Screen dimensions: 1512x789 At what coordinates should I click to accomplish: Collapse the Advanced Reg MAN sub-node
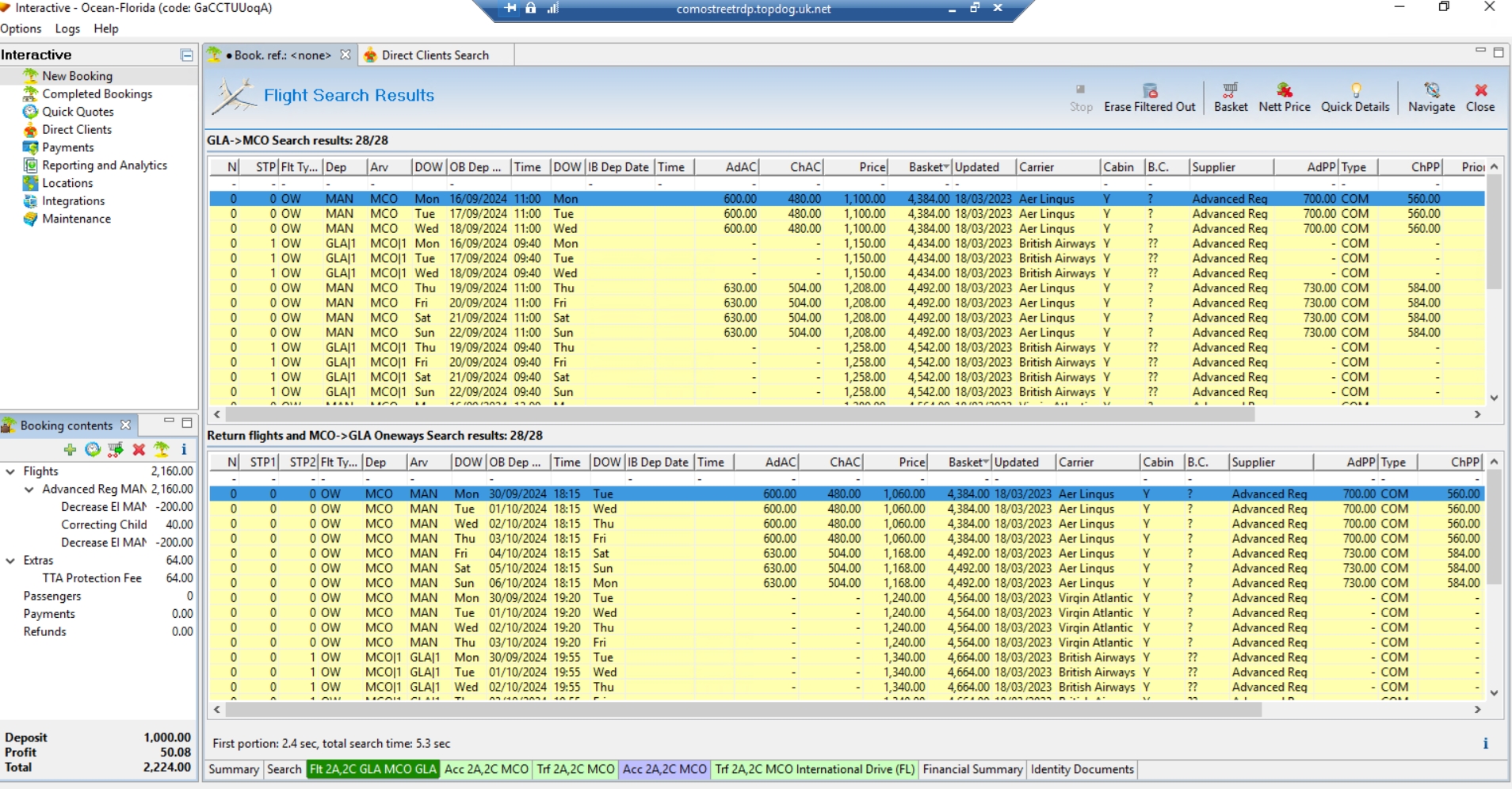pos(29,490)
